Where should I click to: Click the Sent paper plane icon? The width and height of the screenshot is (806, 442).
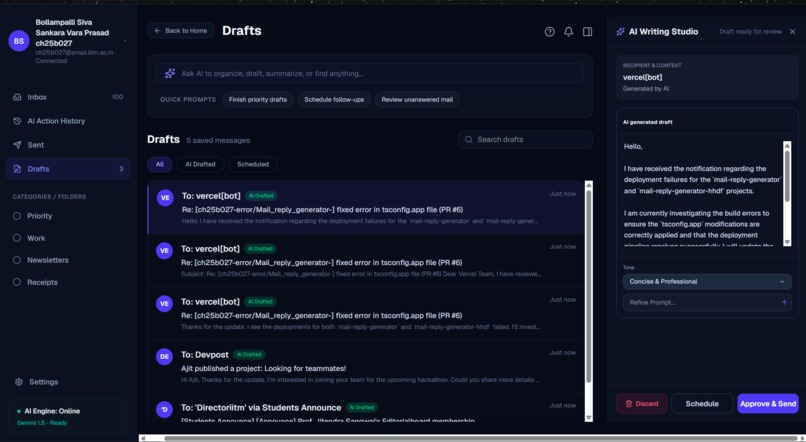click(x=17, y=145)
